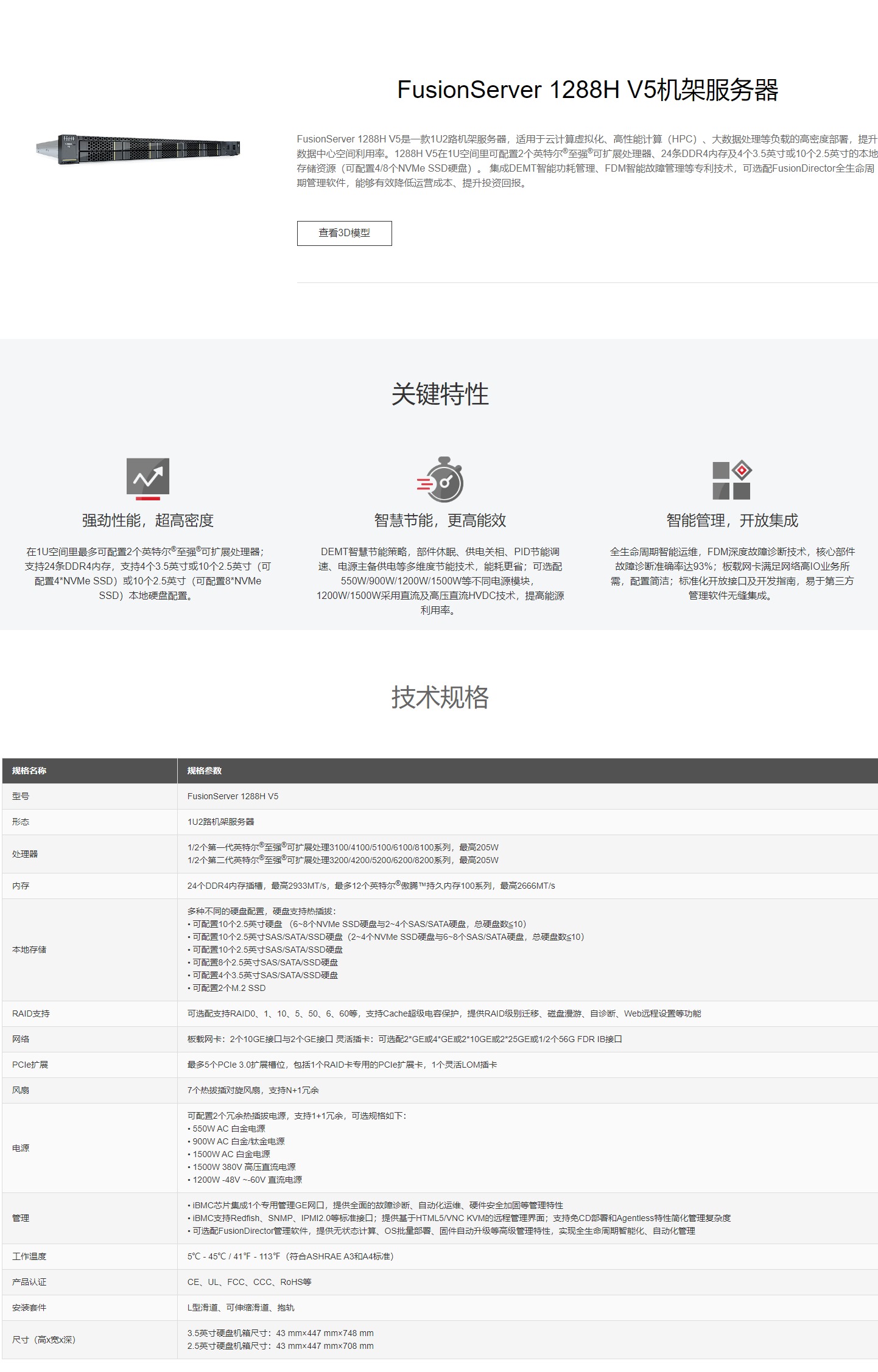Click the 安装套件 row label
Screen dimensions: 878x1372
[x=29, y=1307]
